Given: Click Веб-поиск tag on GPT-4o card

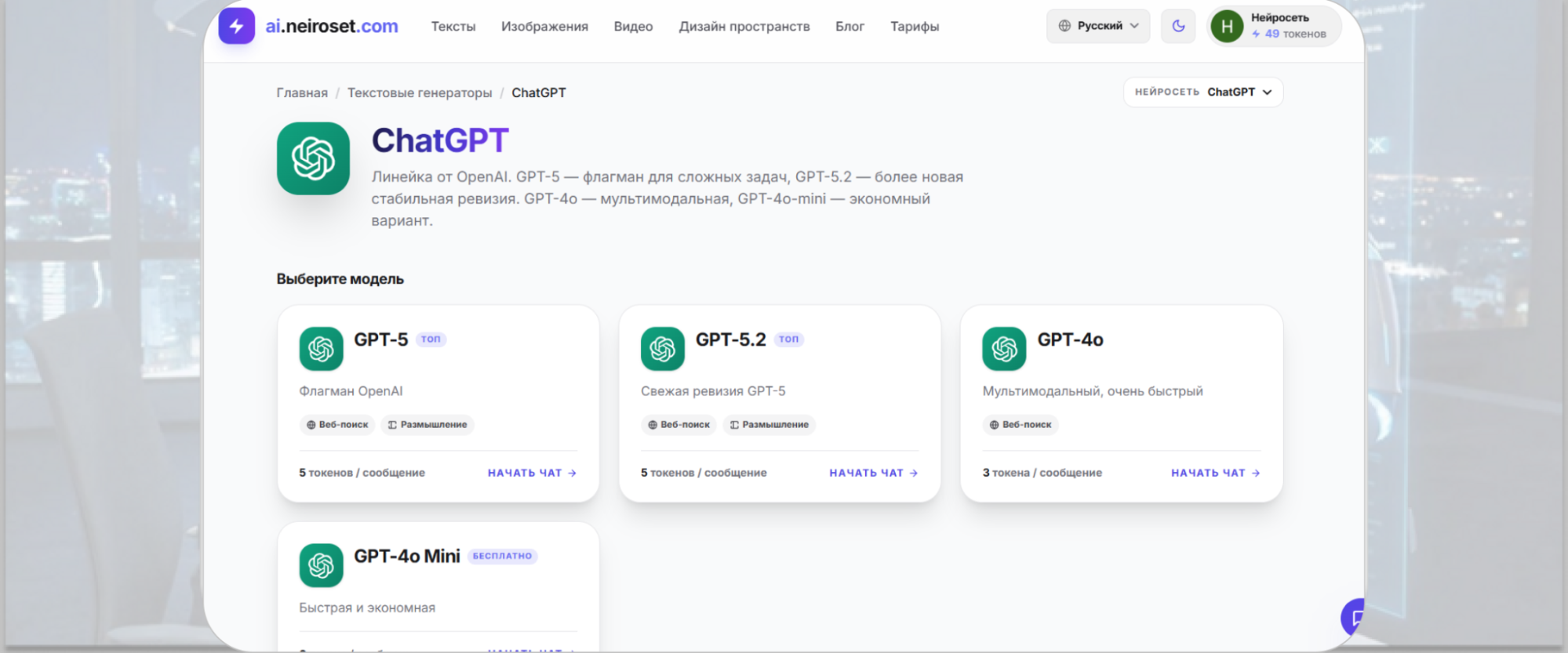Looking at the screenshot, I should 1020,425.
